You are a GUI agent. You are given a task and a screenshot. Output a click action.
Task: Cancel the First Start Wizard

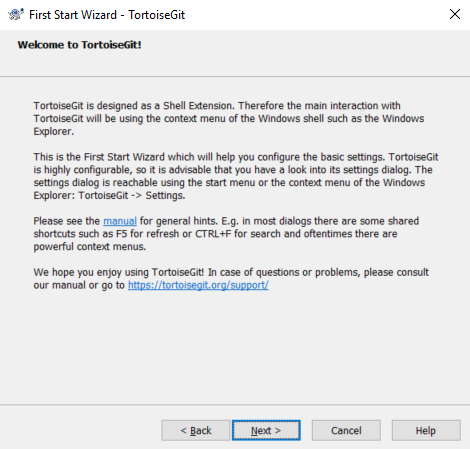[x=346, y=430]
